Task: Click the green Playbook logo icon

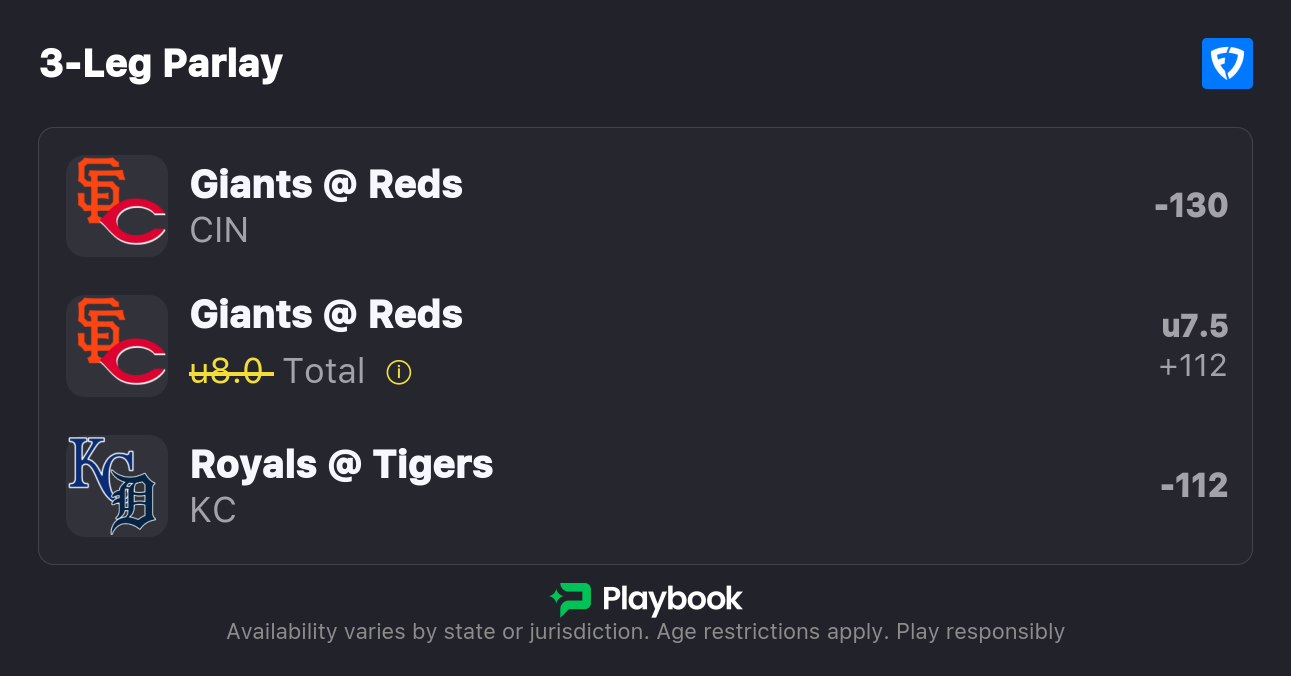Action: pyautogui.click(x=571, y=599)
